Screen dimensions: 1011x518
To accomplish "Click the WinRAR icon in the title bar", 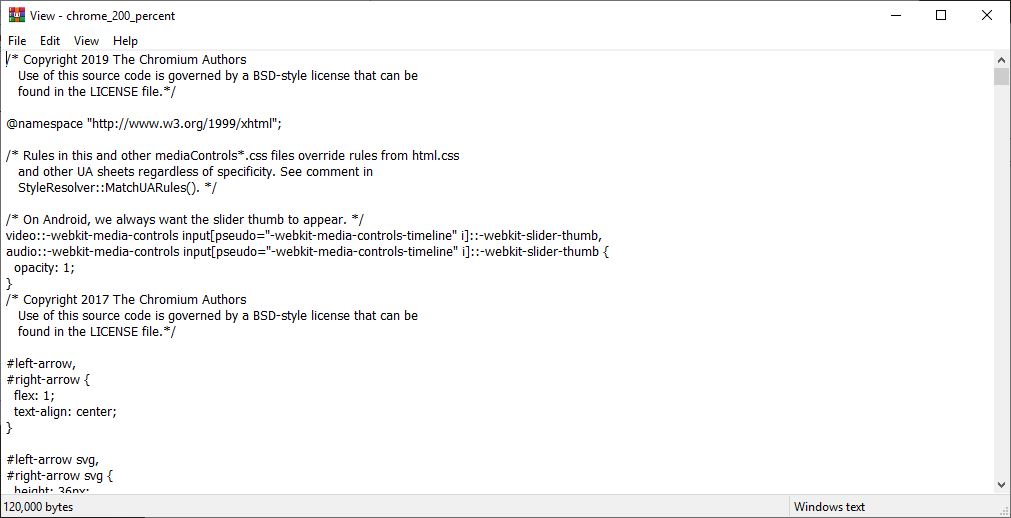I will coord(16,15).
